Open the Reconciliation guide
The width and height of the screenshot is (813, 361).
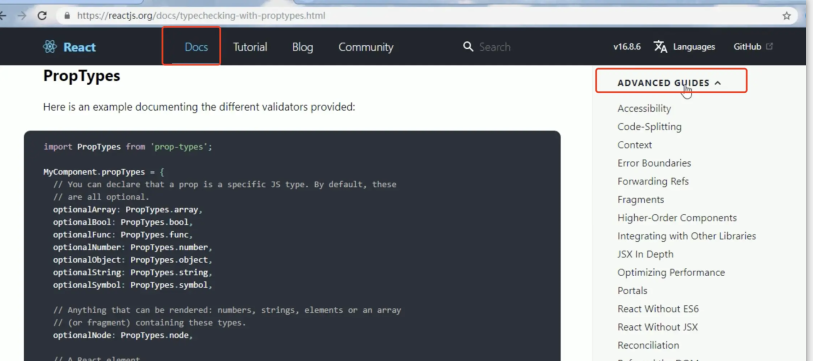pyautogui.click(x=648, y=345)
